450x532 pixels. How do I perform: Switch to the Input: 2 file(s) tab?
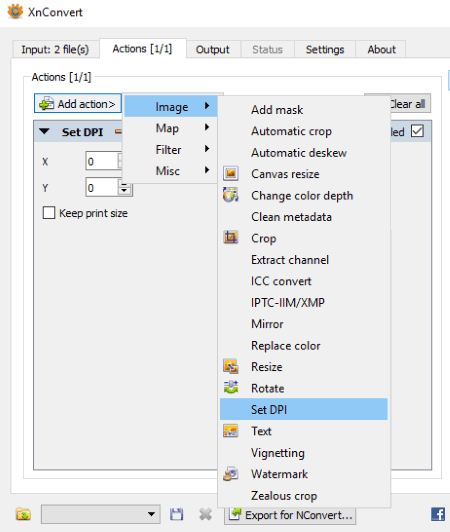click(x=56, y=50)
